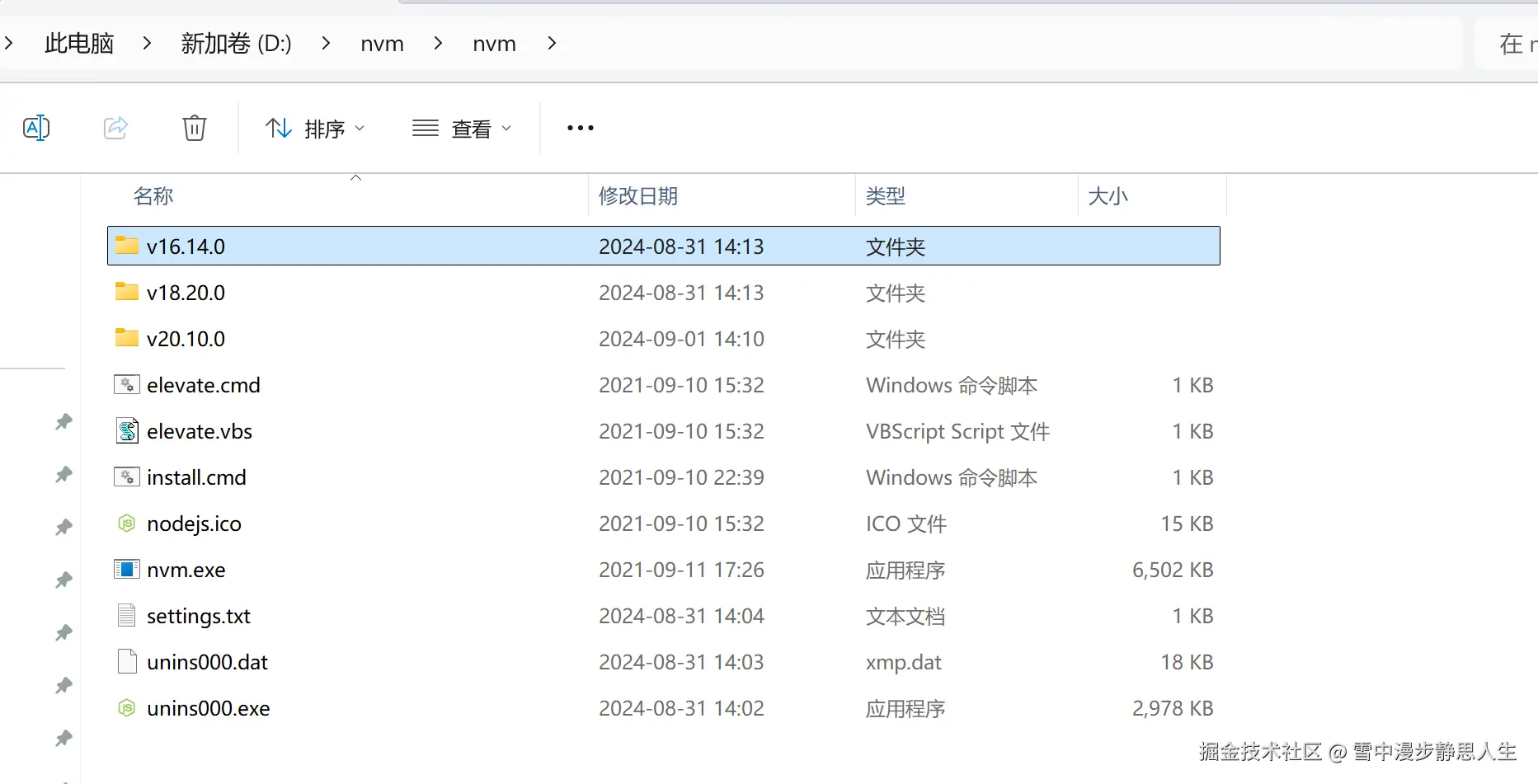Sort by the 修改日期 column header
Image resolution: width=1538 pixels, height=784 pixels.
[x=638, y=196]
